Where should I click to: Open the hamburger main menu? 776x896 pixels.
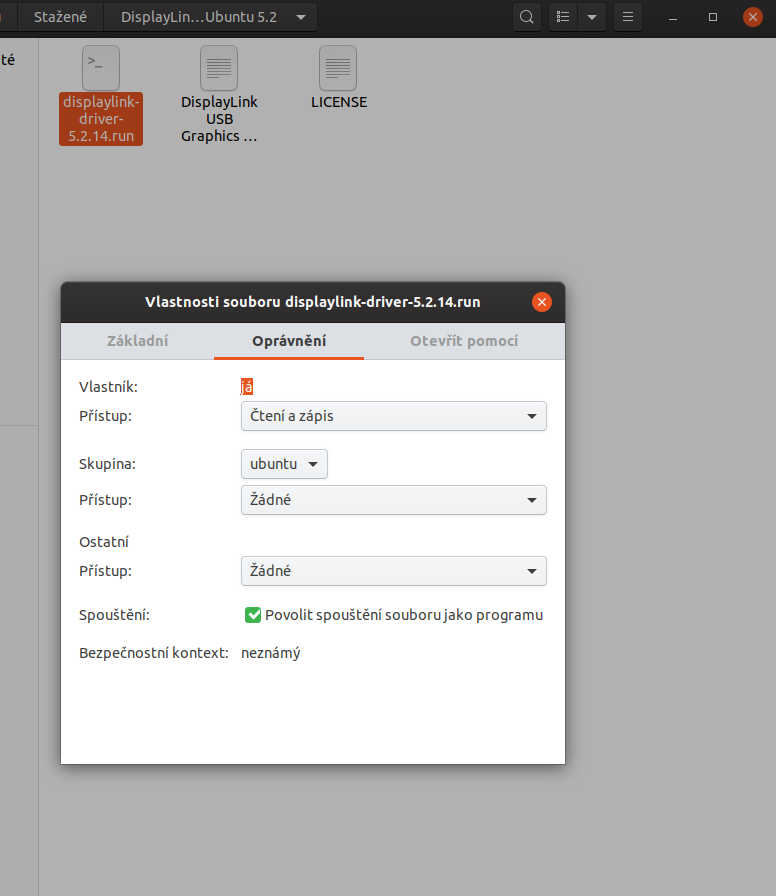pyautogui.click(x=627, y=17)
